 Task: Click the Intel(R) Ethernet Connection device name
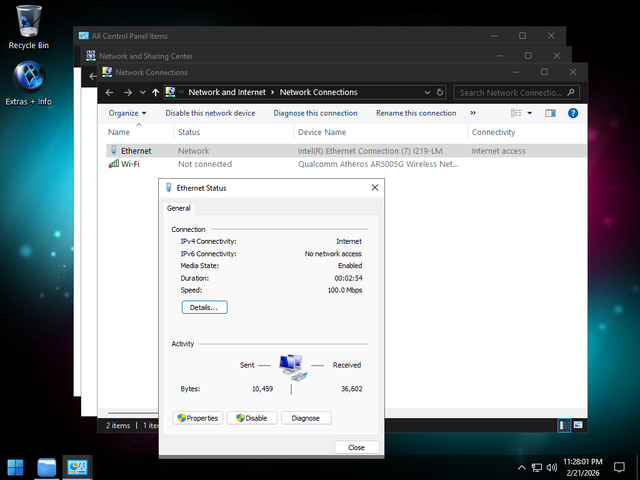(370, 151)
